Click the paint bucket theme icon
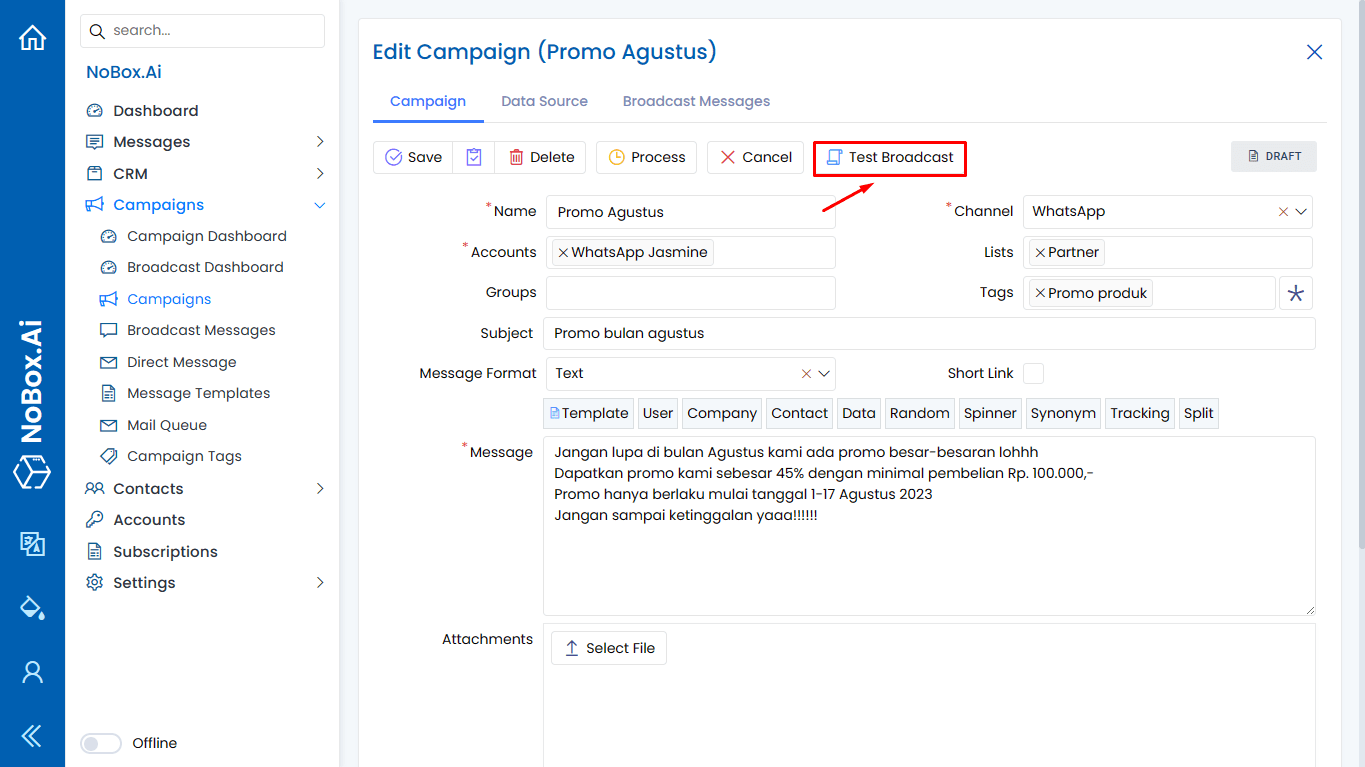 pyautogui.click(x=32, y=607)
